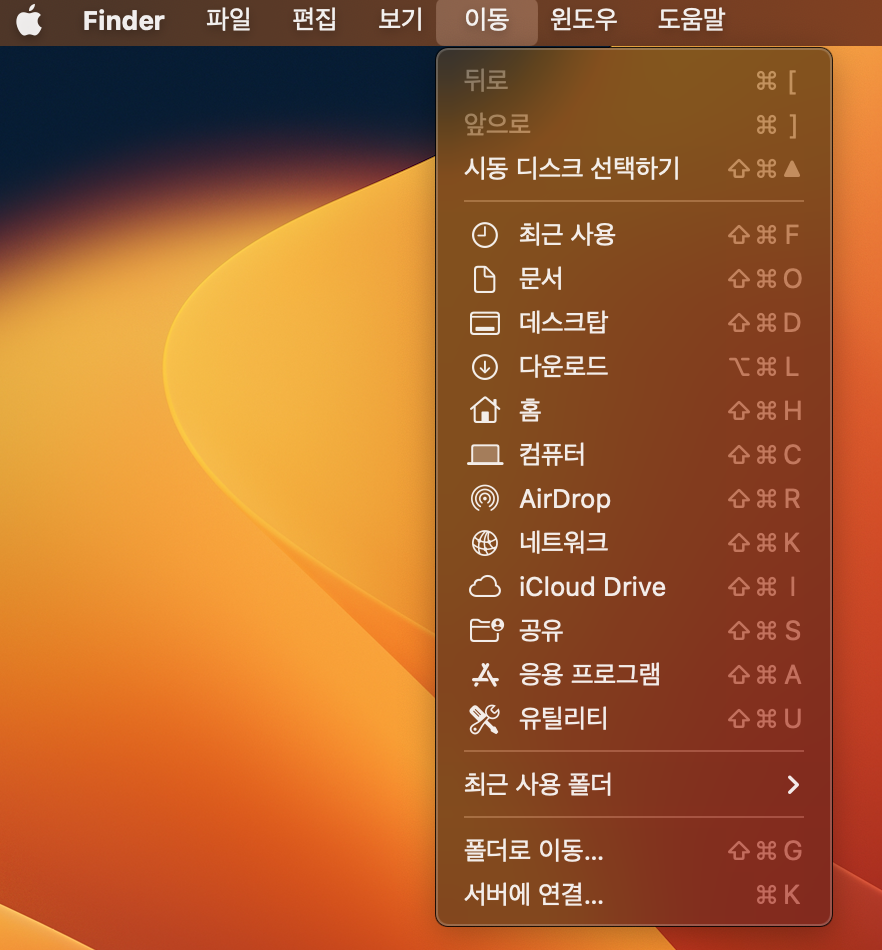Click the 유틸리티 wrench icon

click(x=485, y=719)
